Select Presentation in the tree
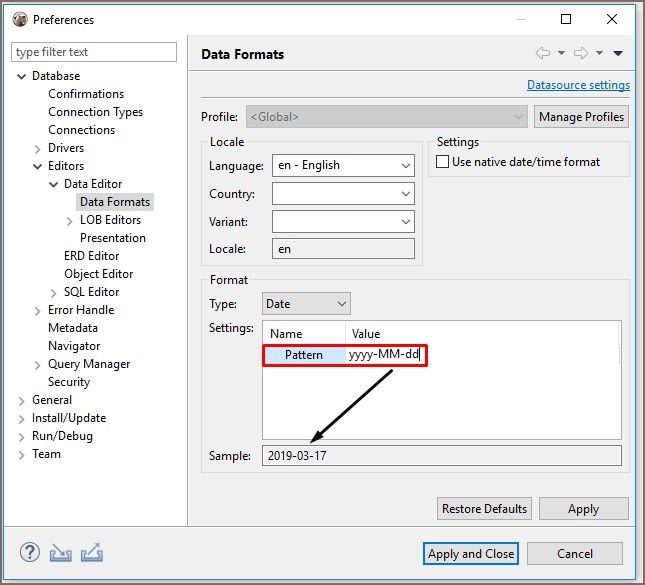Screen dimensions: 645x585 click(113, 238)
